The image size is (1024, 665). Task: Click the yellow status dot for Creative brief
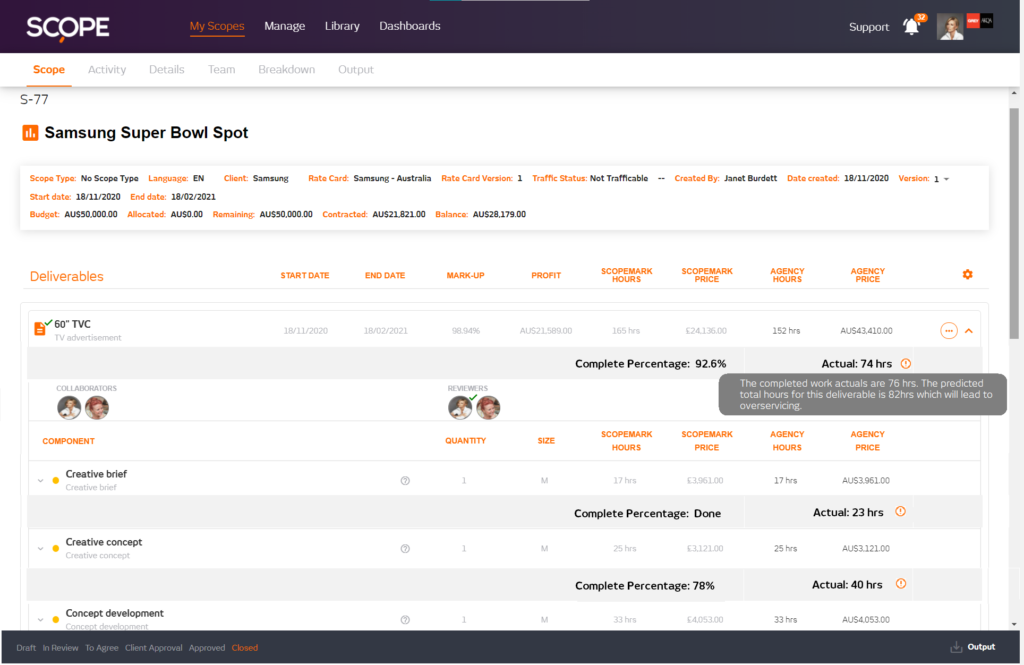(56, 481)
